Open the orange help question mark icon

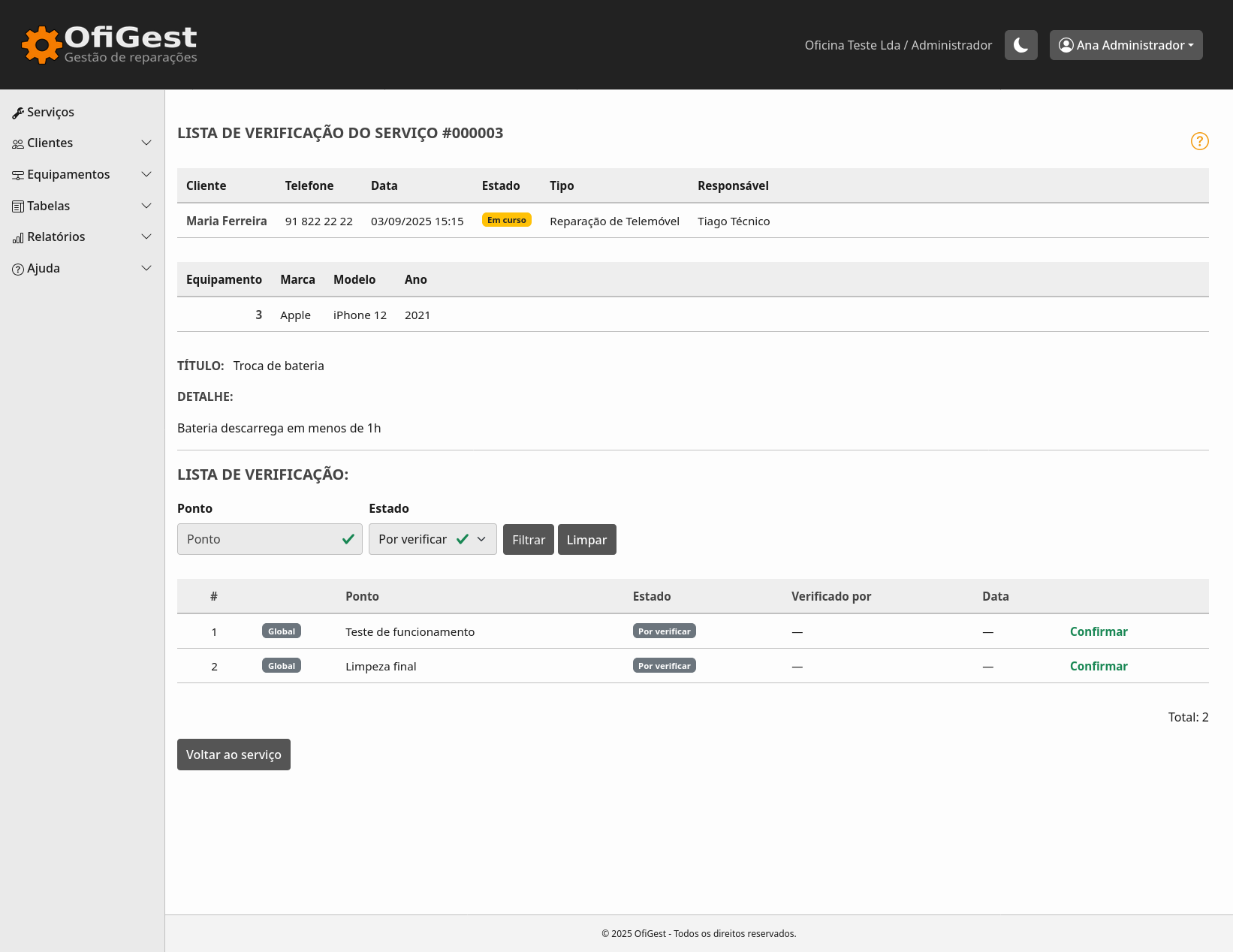[1199, 141]
